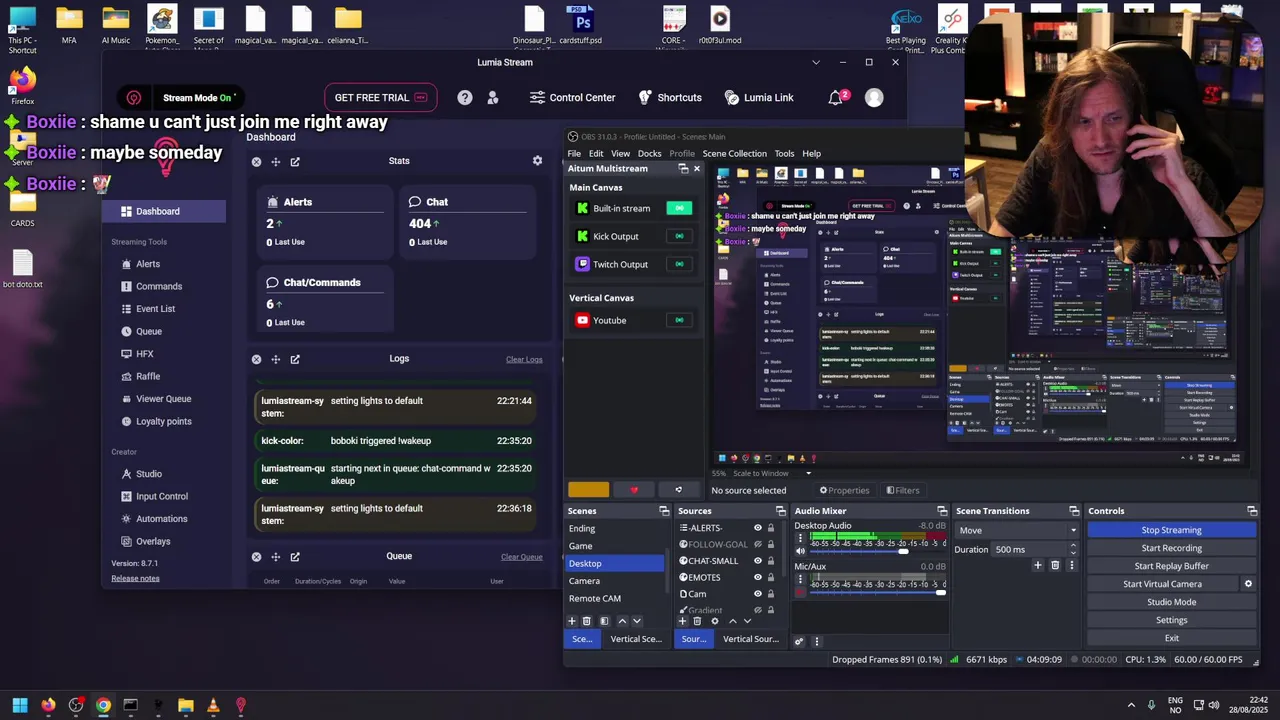Viewport: 1280px width, 720px height.
Task: Switch to the Vertical Sources tab
Action: pyautogui.click(x=751, y=639)
